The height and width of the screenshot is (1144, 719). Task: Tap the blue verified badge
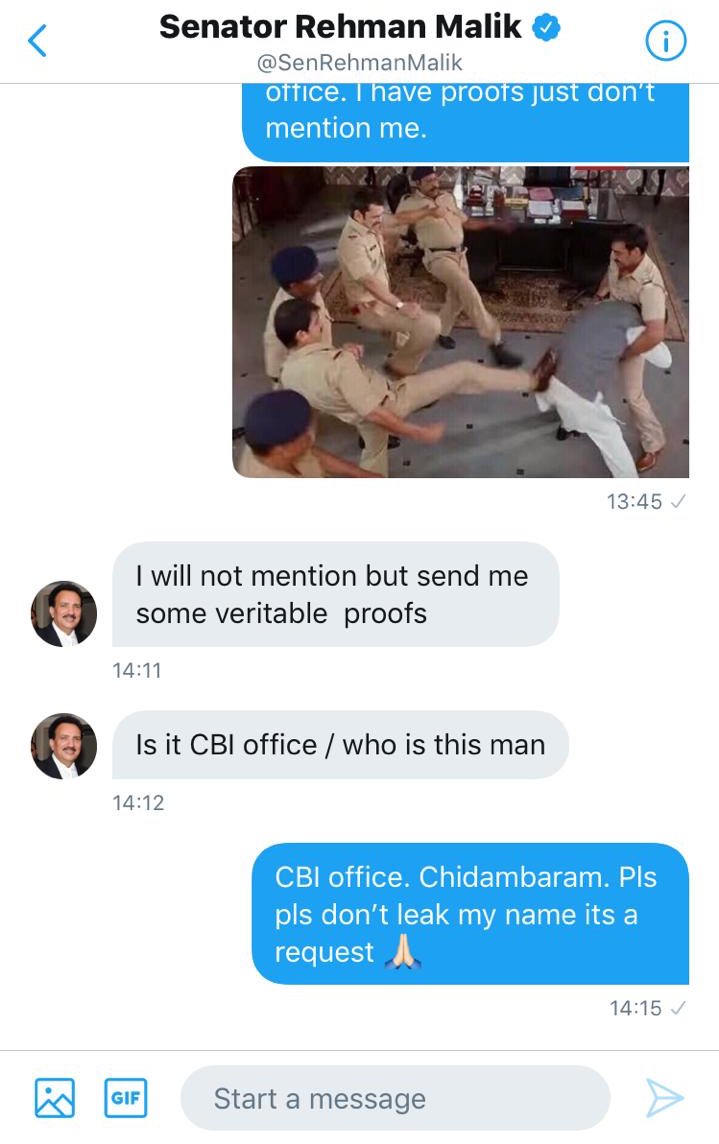[546, 28]
